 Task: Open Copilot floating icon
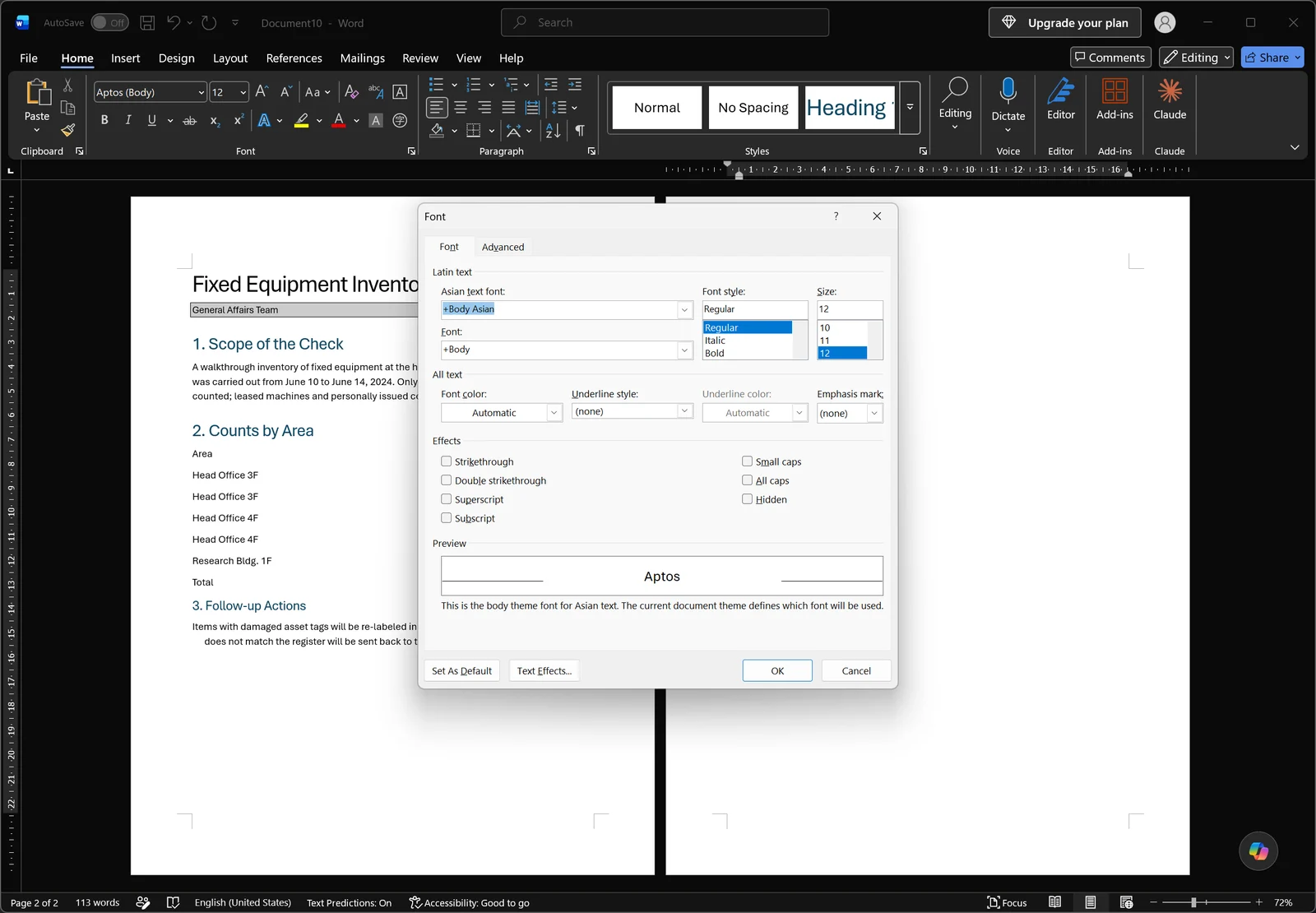tap(1258, 851)
